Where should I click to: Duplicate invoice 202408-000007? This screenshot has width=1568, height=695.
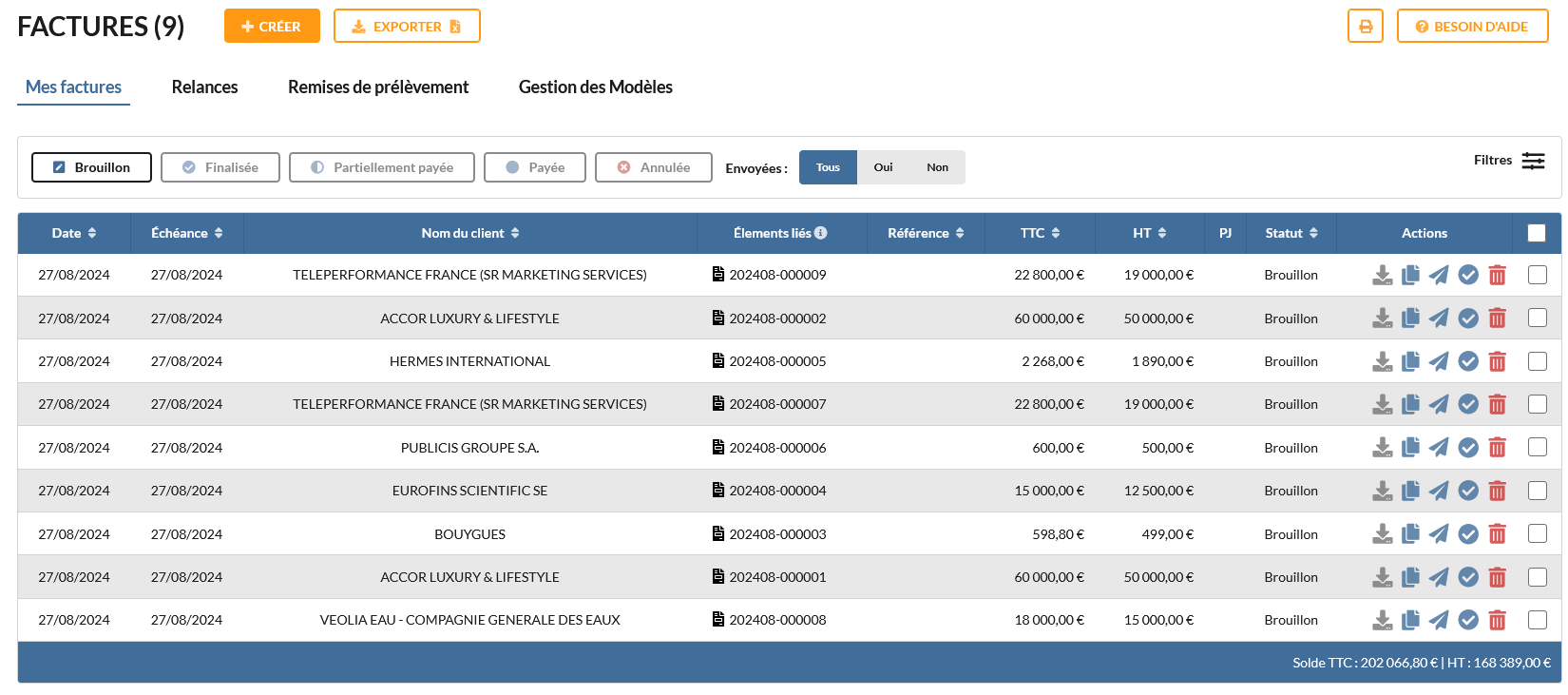(1411, 404)
